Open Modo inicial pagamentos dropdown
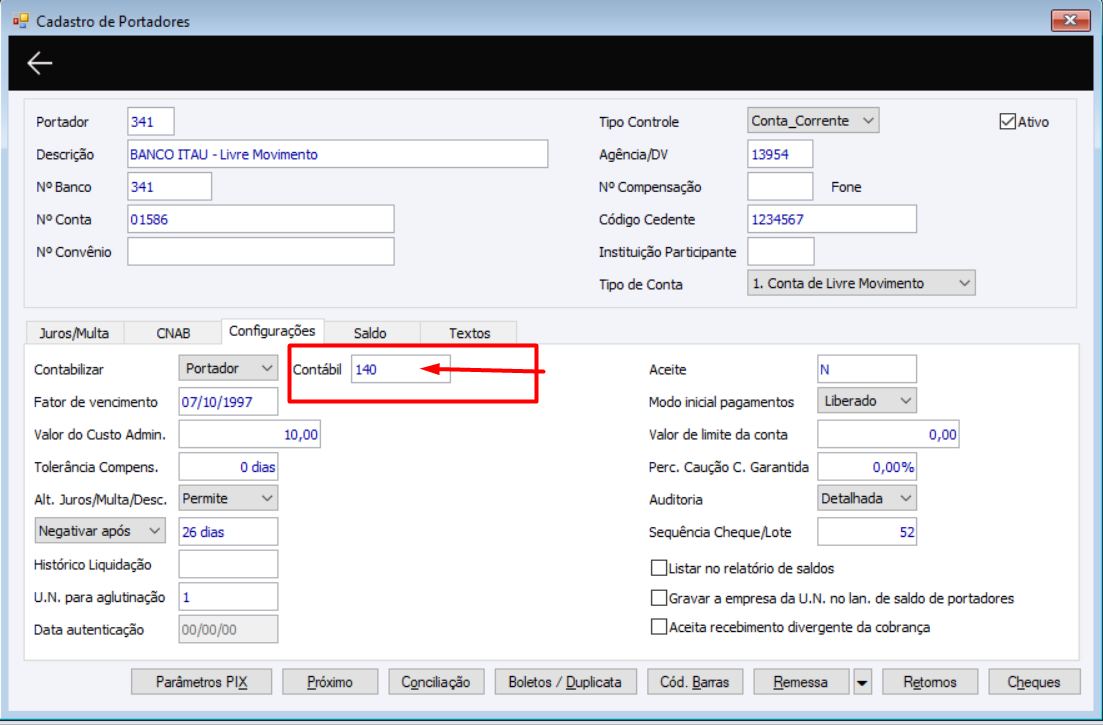The width and height of the screenshot is (1103, 725). pyautogui.click(x=867, y=401)
